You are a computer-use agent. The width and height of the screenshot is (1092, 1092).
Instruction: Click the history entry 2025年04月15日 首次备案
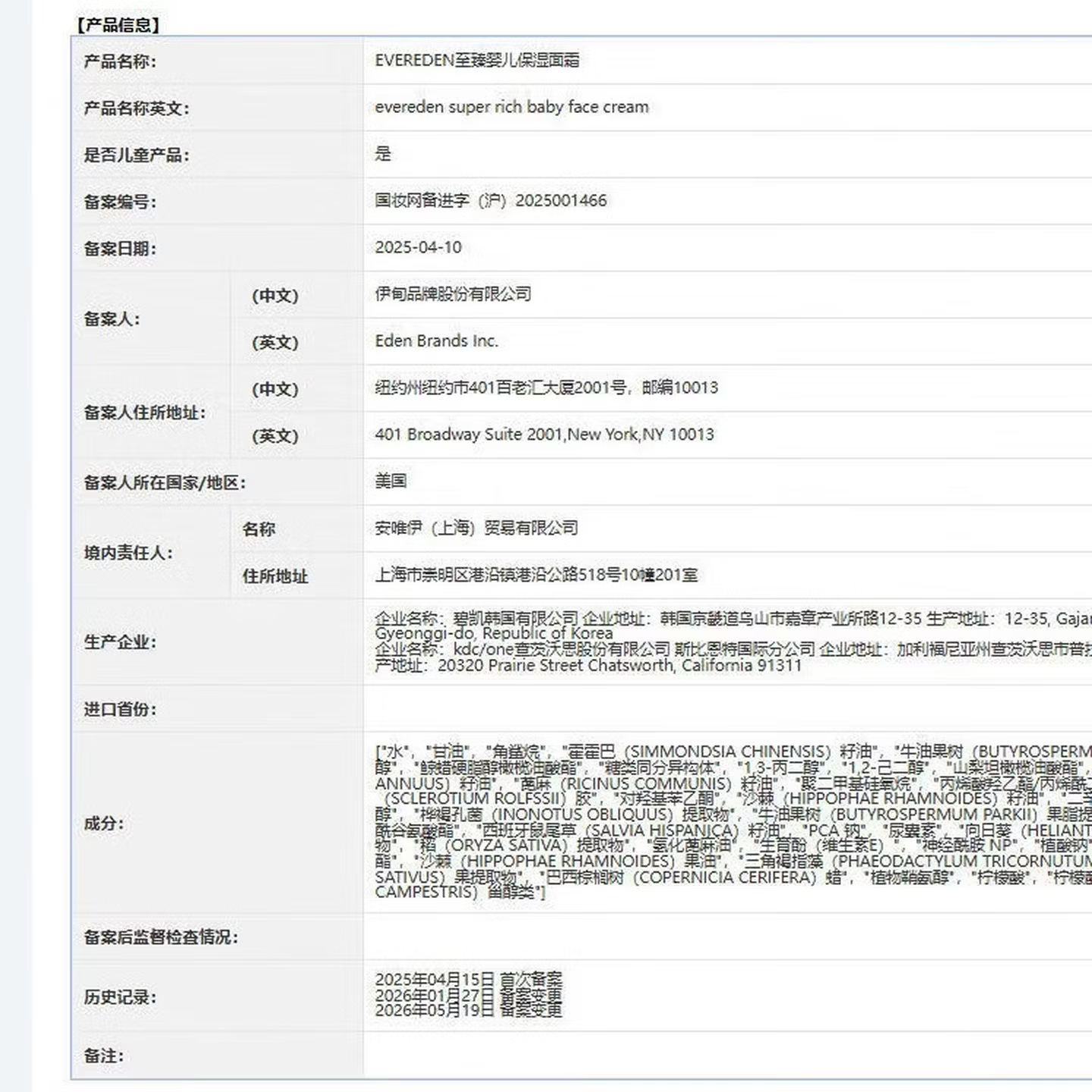point(469,979)
